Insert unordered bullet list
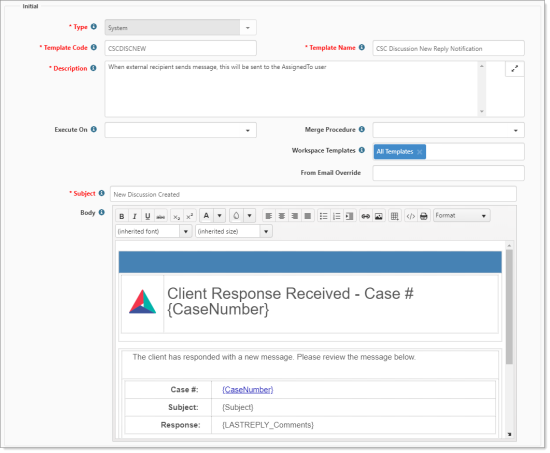Screen dimensions: 550x453 pos(323,216)
